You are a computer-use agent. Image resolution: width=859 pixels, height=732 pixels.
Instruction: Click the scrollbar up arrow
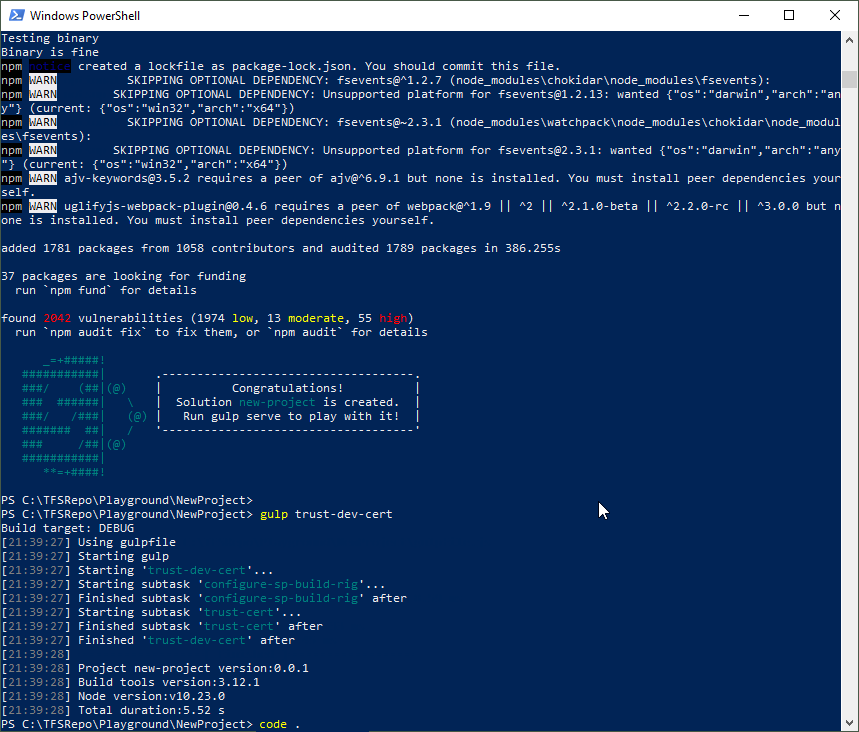[849, 39]
